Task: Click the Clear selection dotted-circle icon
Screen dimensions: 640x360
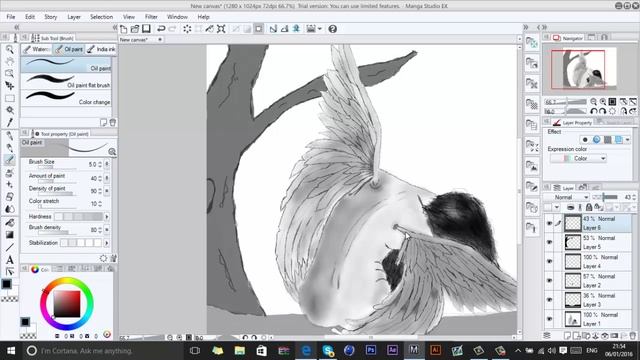Action: [187, 29]
